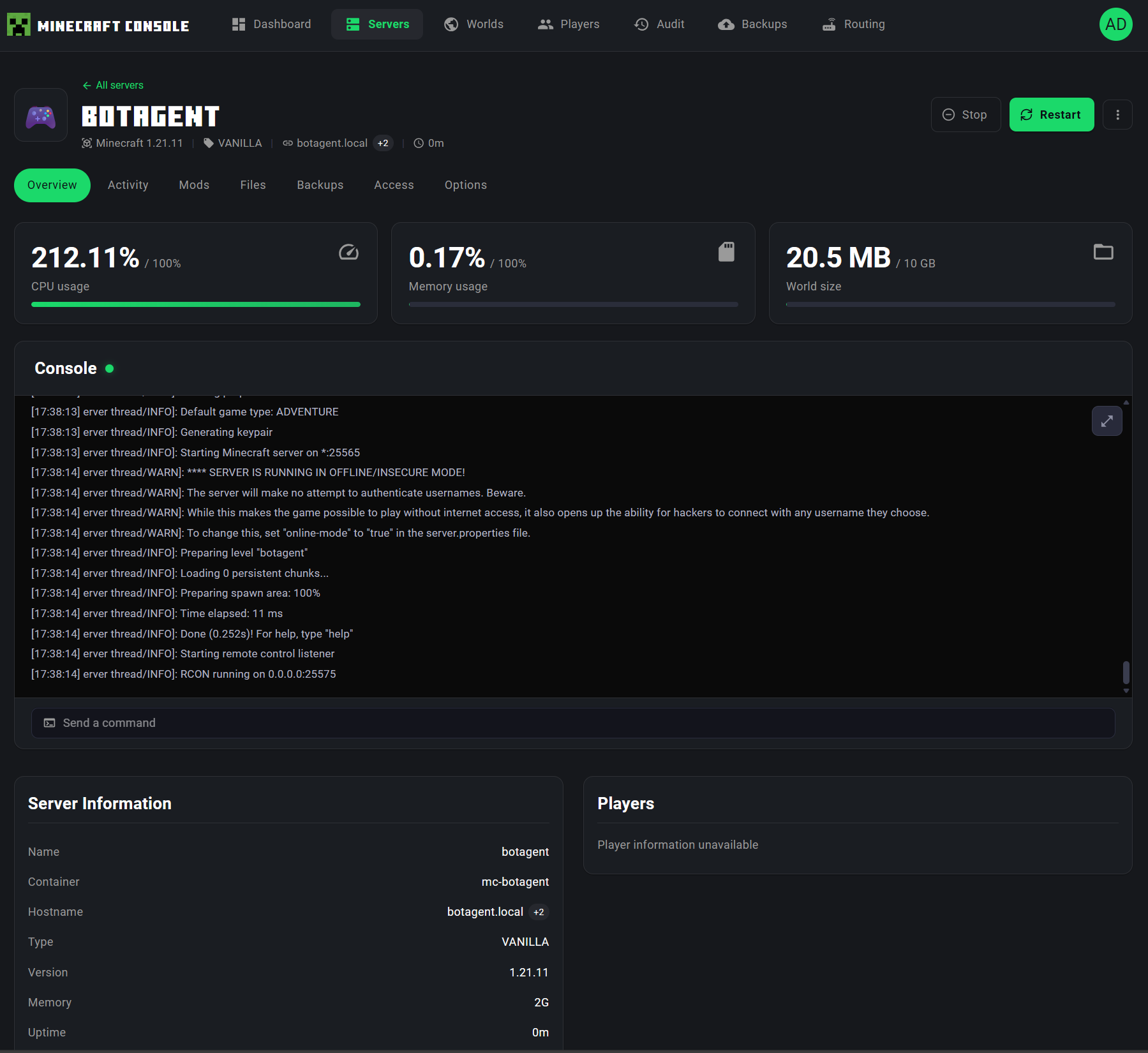This screenshot has height=1053, width=1148.
Task: Click the OFFLINE/INSECURE MODE warning line
Action: pyautogui.click(x=248, y=472)
